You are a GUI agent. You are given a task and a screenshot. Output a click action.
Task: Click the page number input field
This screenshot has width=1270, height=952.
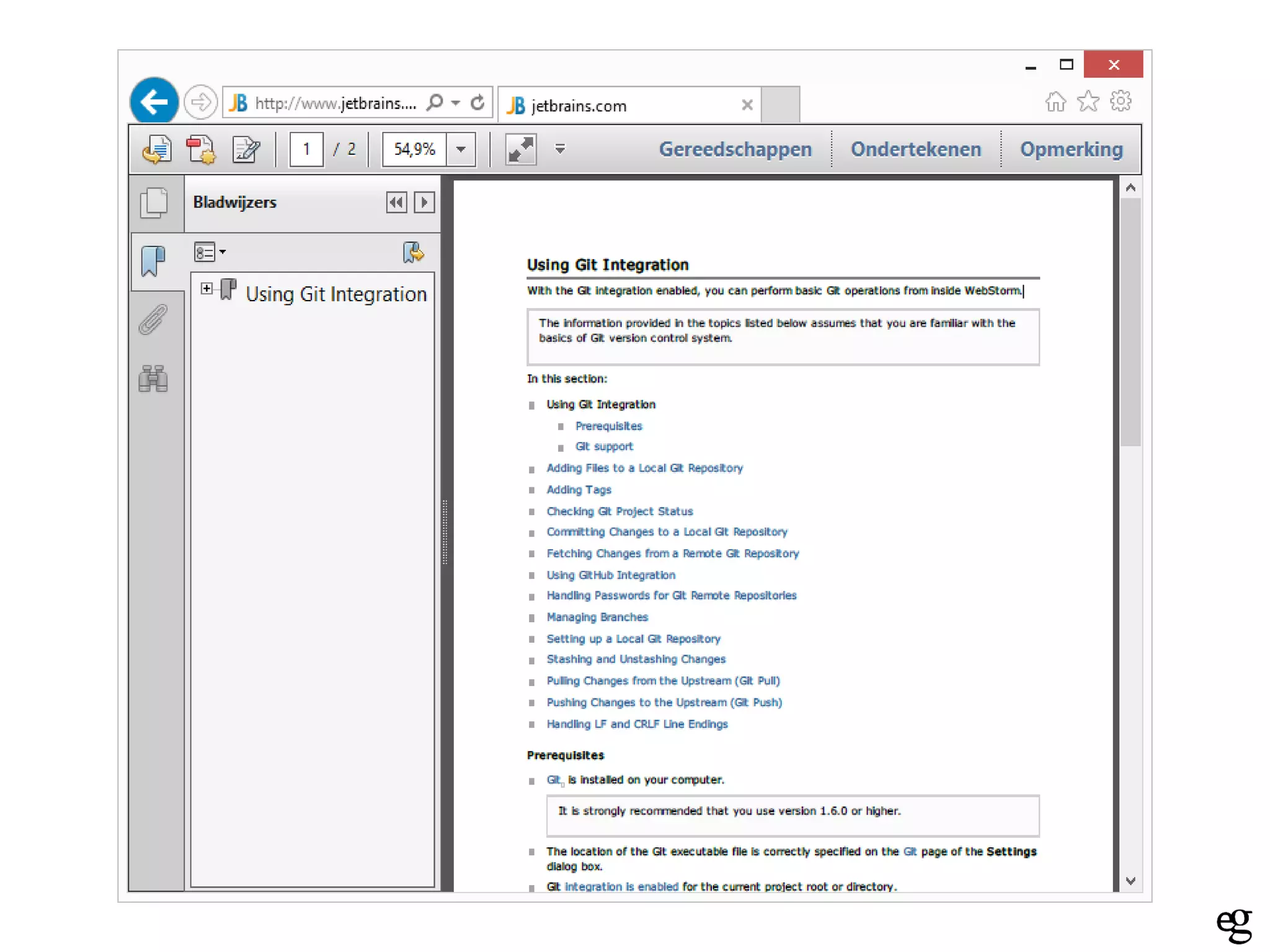pos(306,149)
